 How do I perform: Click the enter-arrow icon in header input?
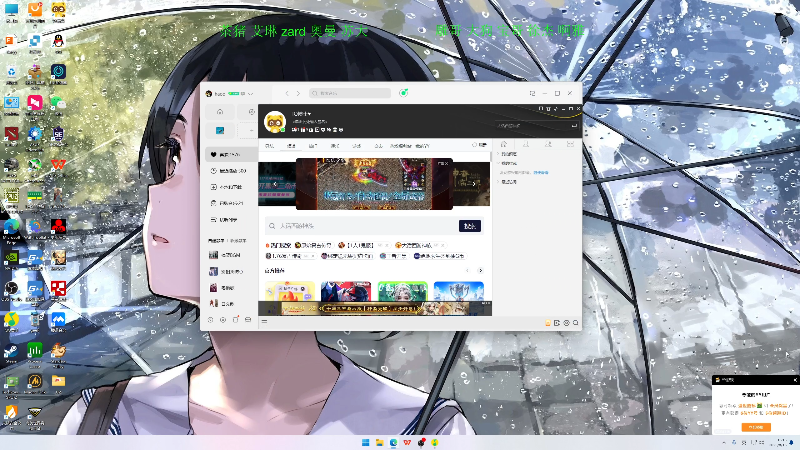[x=574, y=126]
